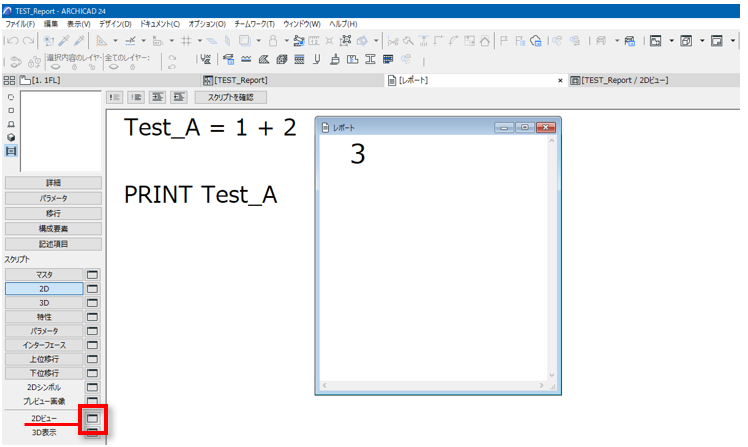The image size is (748, 447).
Task: Select the highlighted window icon in left strip
Action: pyautogui.click(x=11, y=151)
